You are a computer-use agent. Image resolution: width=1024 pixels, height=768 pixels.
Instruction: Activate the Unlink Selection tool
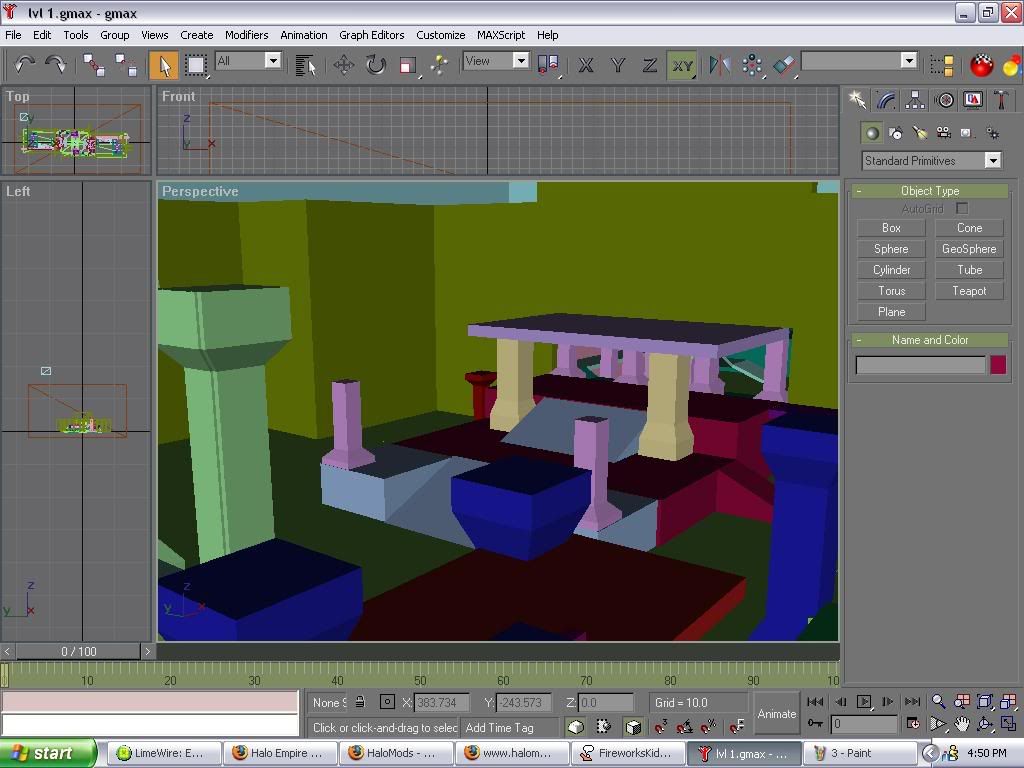(x=125, y=65)
